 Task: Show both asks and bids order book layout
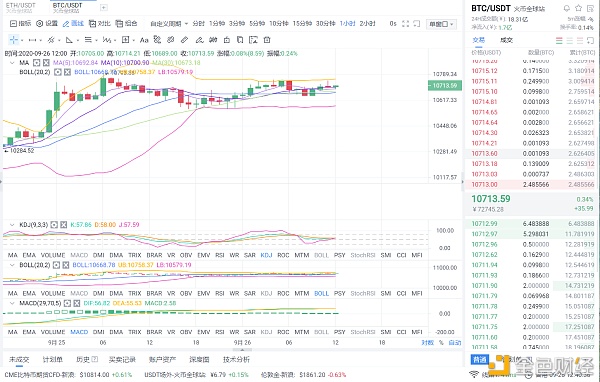tap(559, 40)
